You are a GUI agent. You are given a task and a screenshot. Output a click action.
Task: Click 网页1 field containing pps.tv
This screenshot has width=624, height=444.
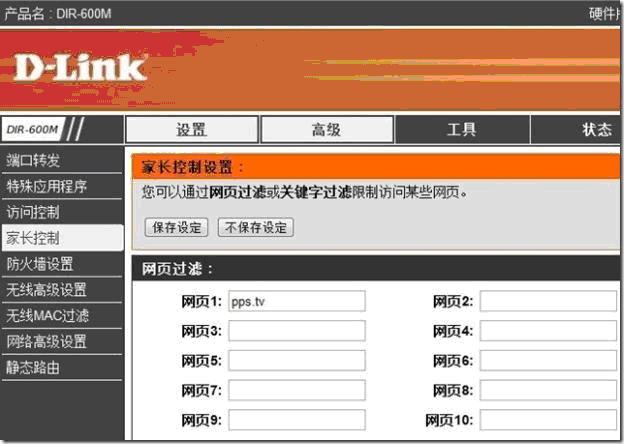click(296, 302)
